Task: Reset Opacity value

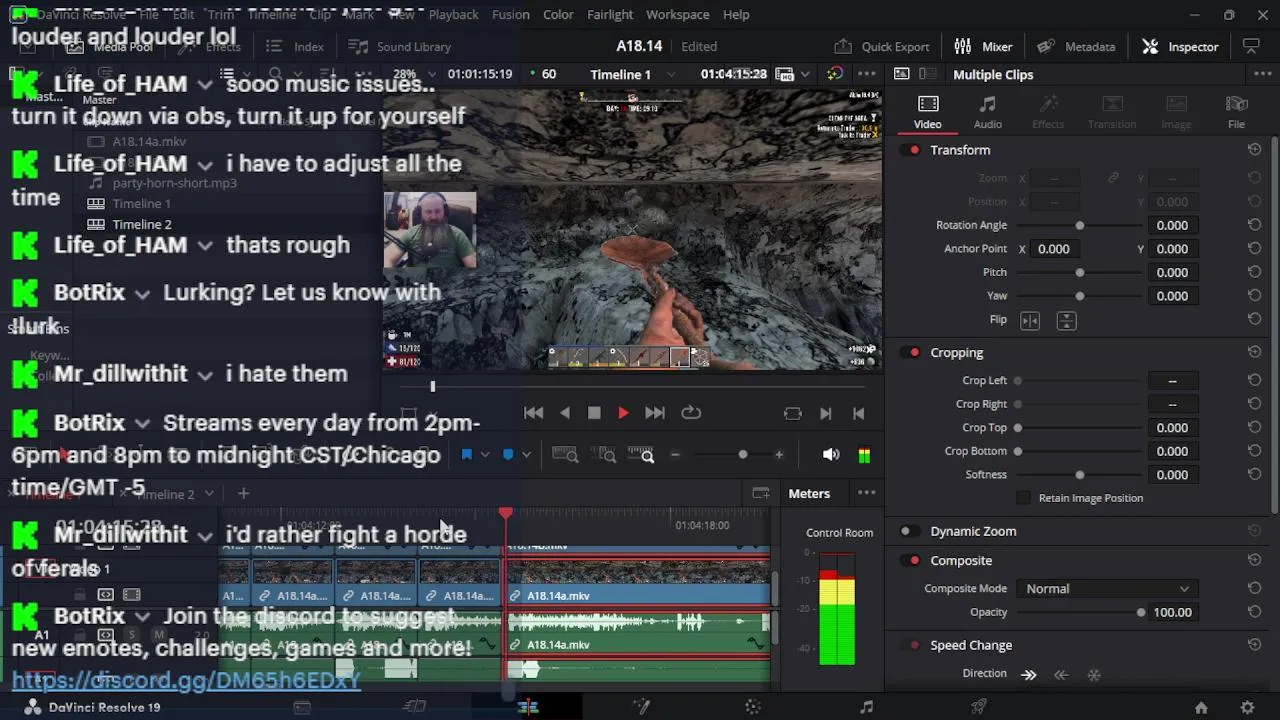Action: pyautogui.click(x=1254, y=612)
